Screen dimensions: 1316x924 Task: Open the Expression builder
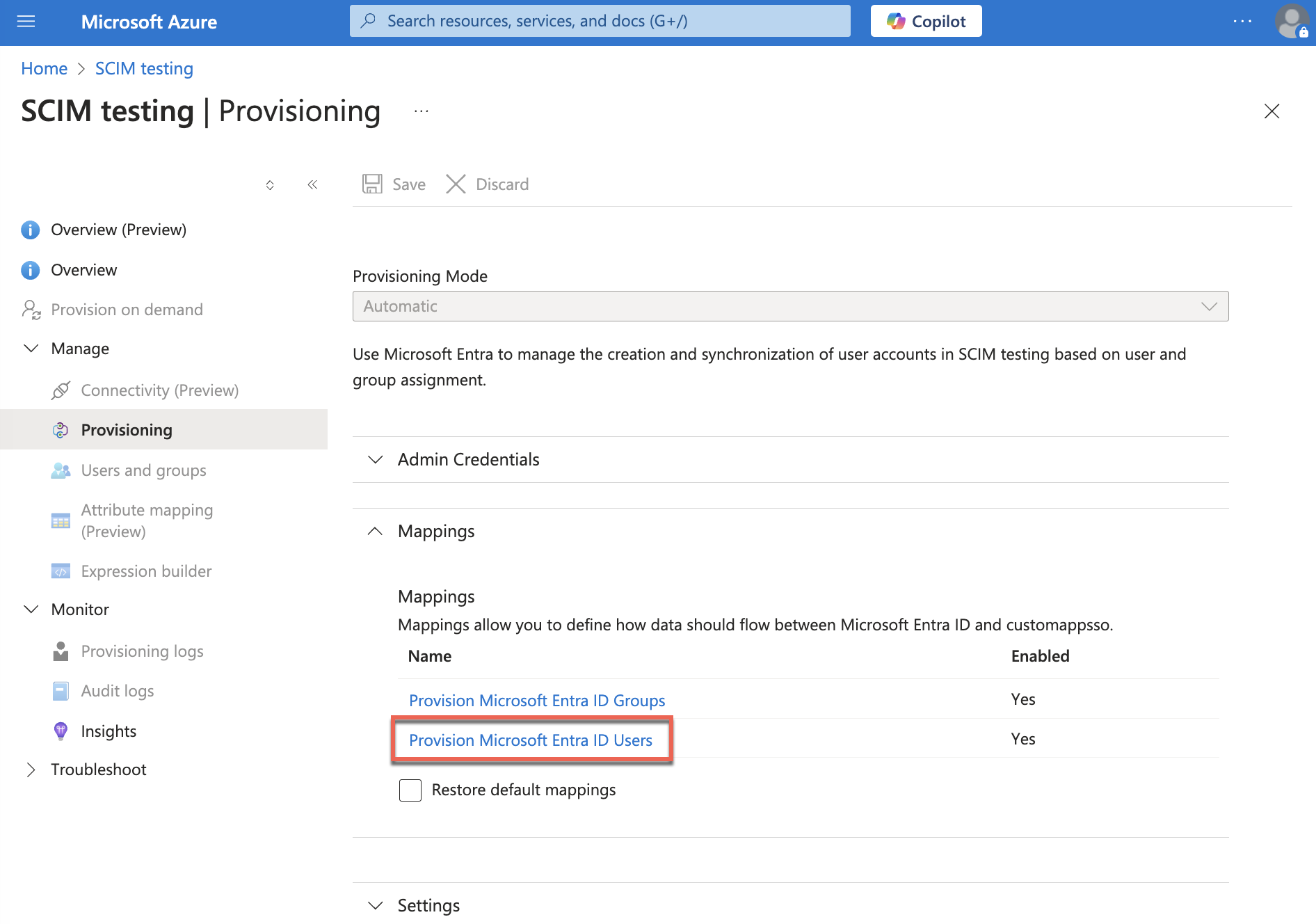coord(146,571)
